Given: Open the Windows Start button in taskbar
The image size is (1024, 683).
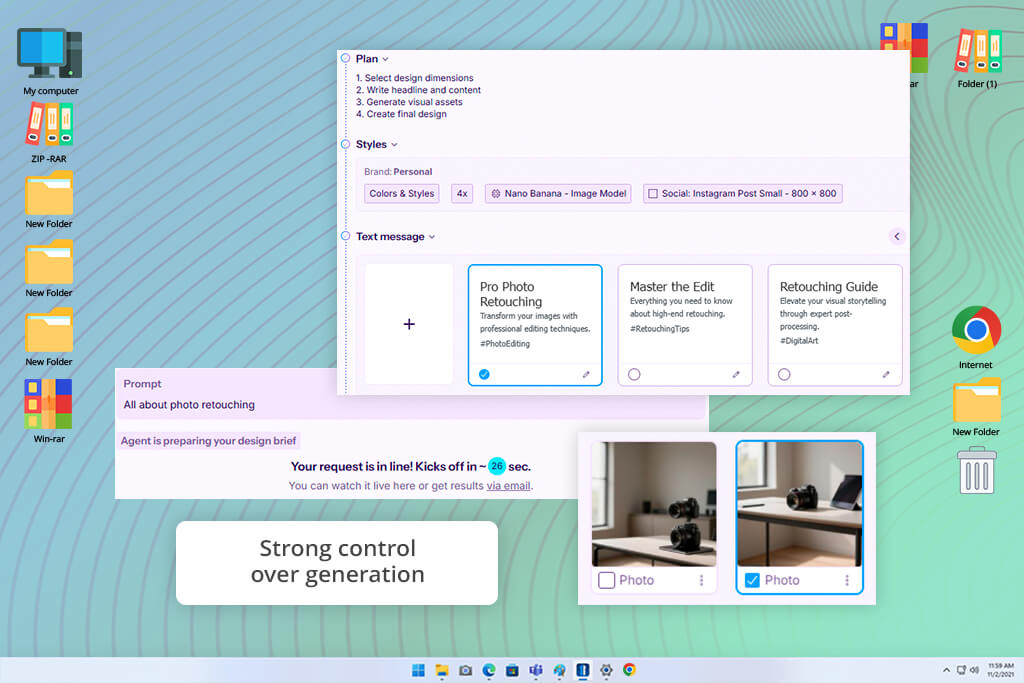Looking at the screenshot, I should pos(419,670).
